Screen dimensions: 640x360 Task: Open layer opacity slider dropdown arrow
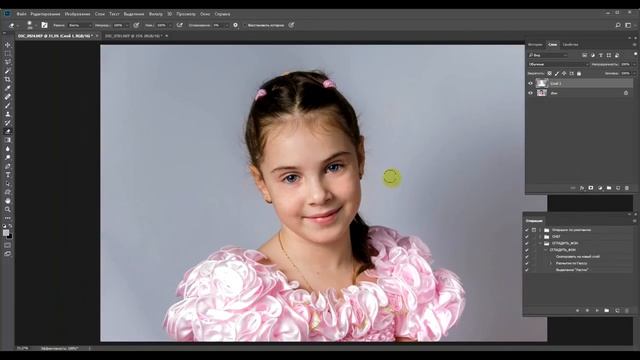[634, 64]
